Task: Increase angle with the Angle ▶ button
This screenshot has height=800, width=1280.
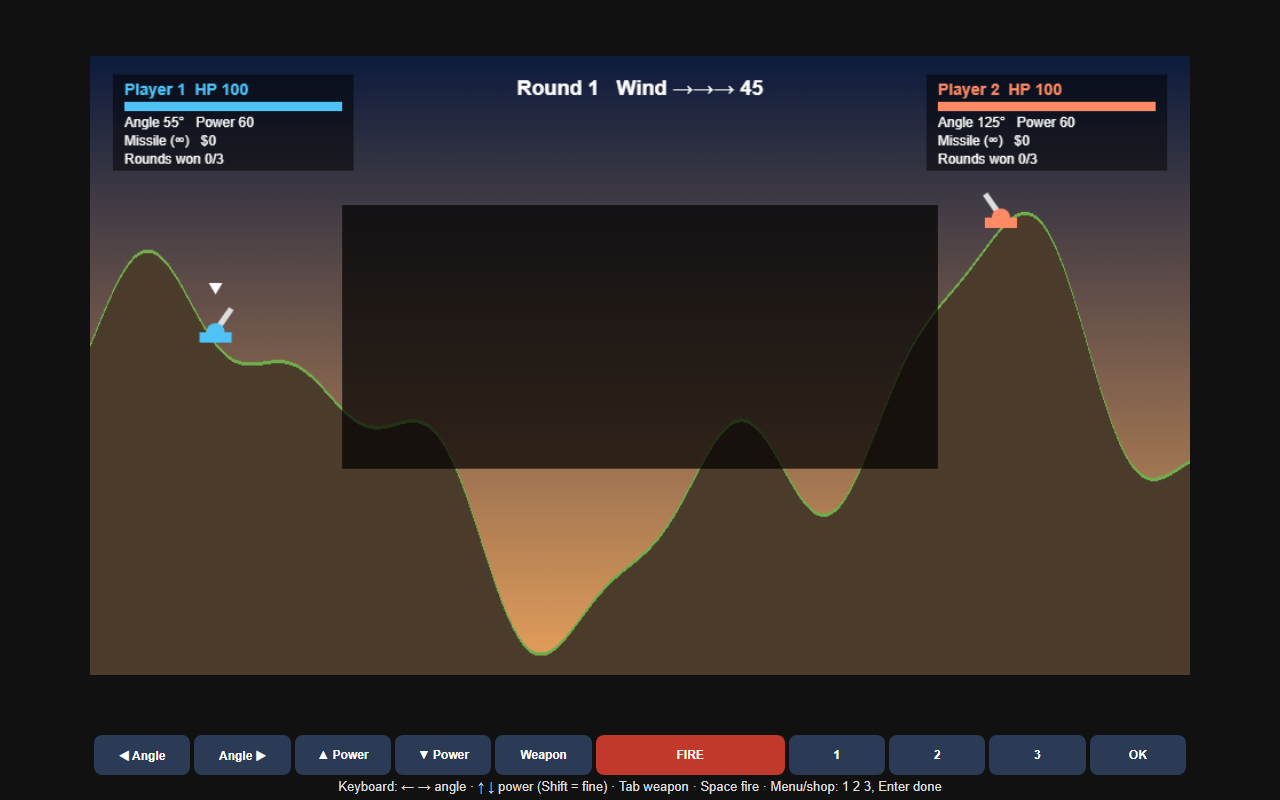Action: (242, 755)
